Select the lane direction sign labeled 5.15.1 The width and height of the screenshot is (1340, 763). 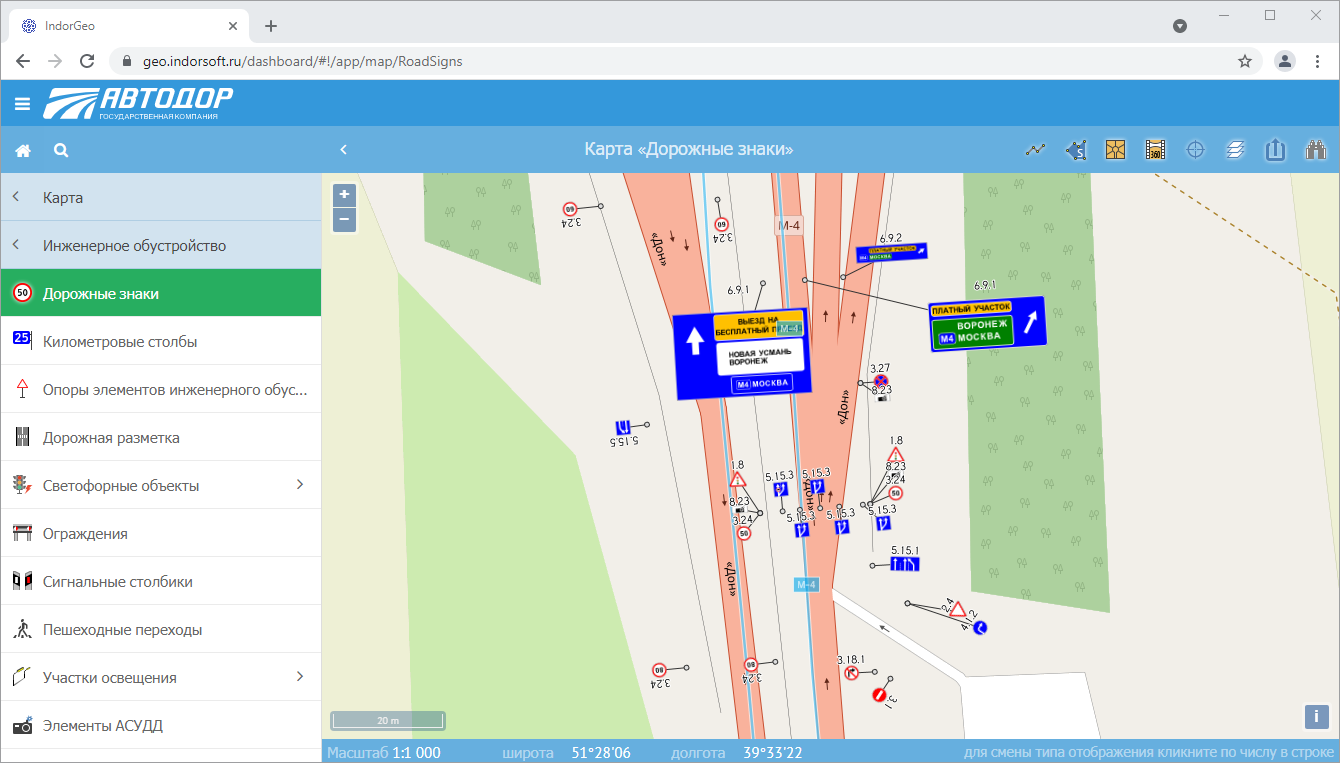[905, 565]
